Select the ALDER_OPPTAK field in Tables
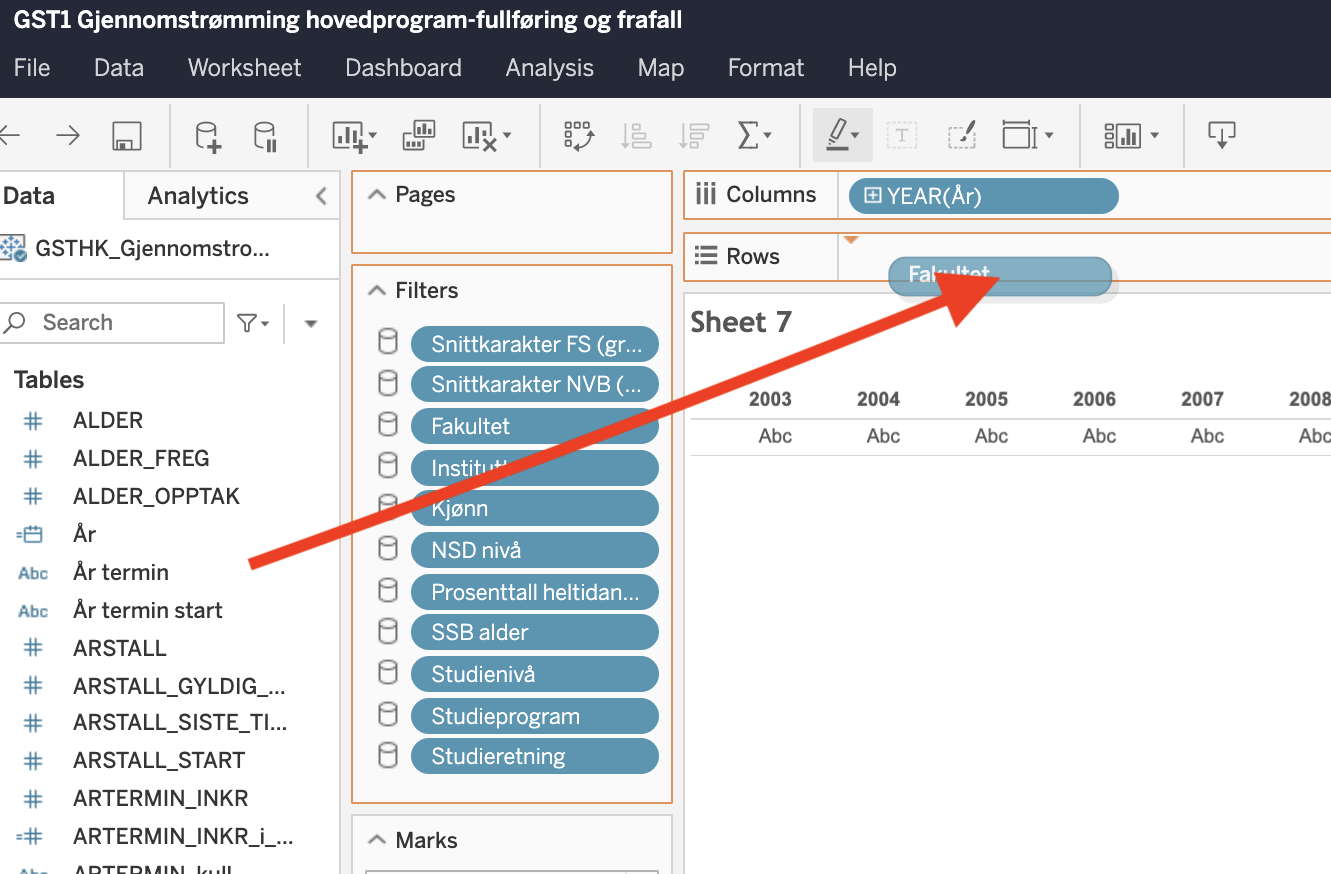Screen dimensions: 1331x874 (156, 496)
